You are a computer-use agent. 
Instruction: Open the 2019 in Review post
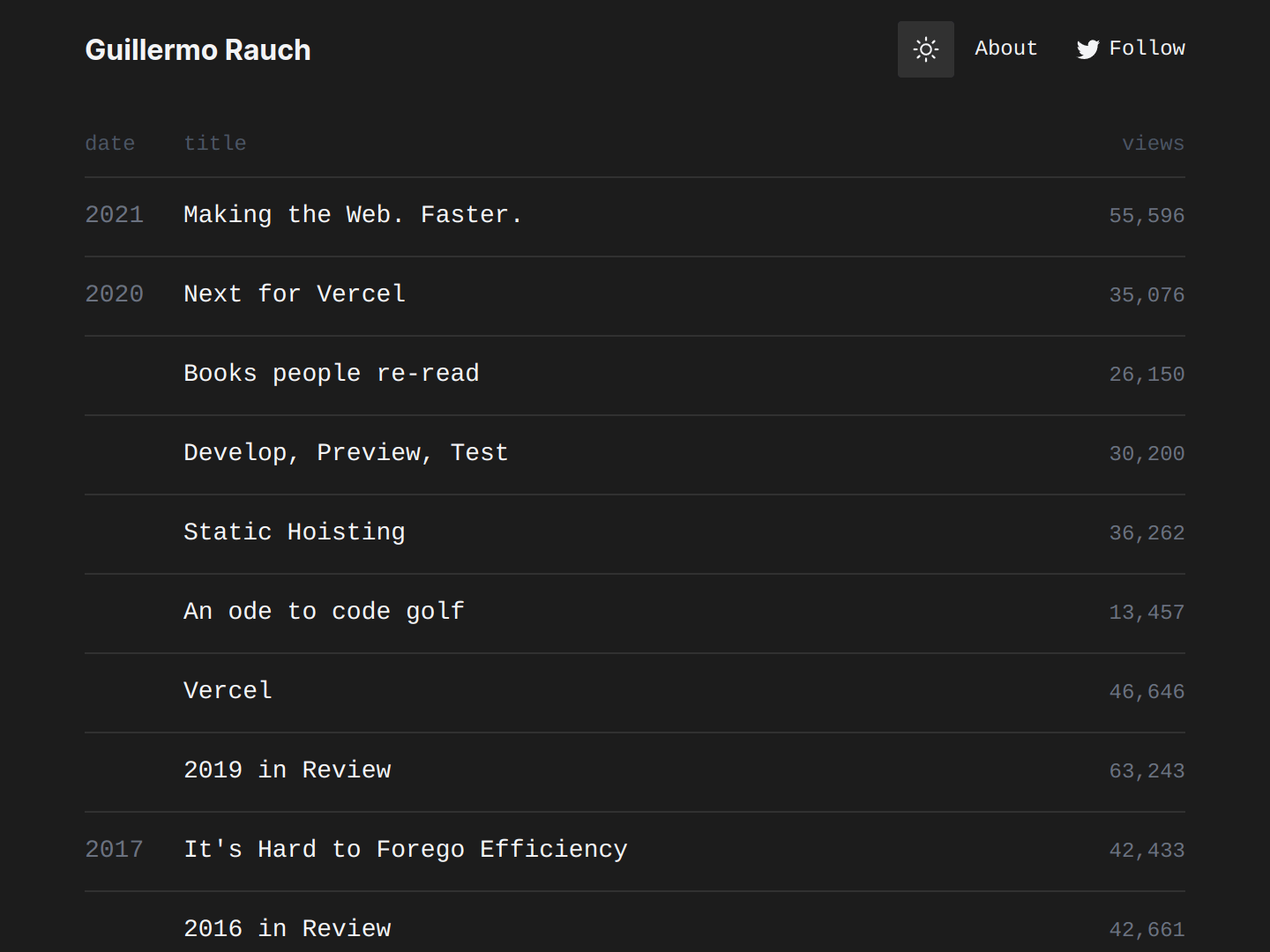[x=287, y=770]
